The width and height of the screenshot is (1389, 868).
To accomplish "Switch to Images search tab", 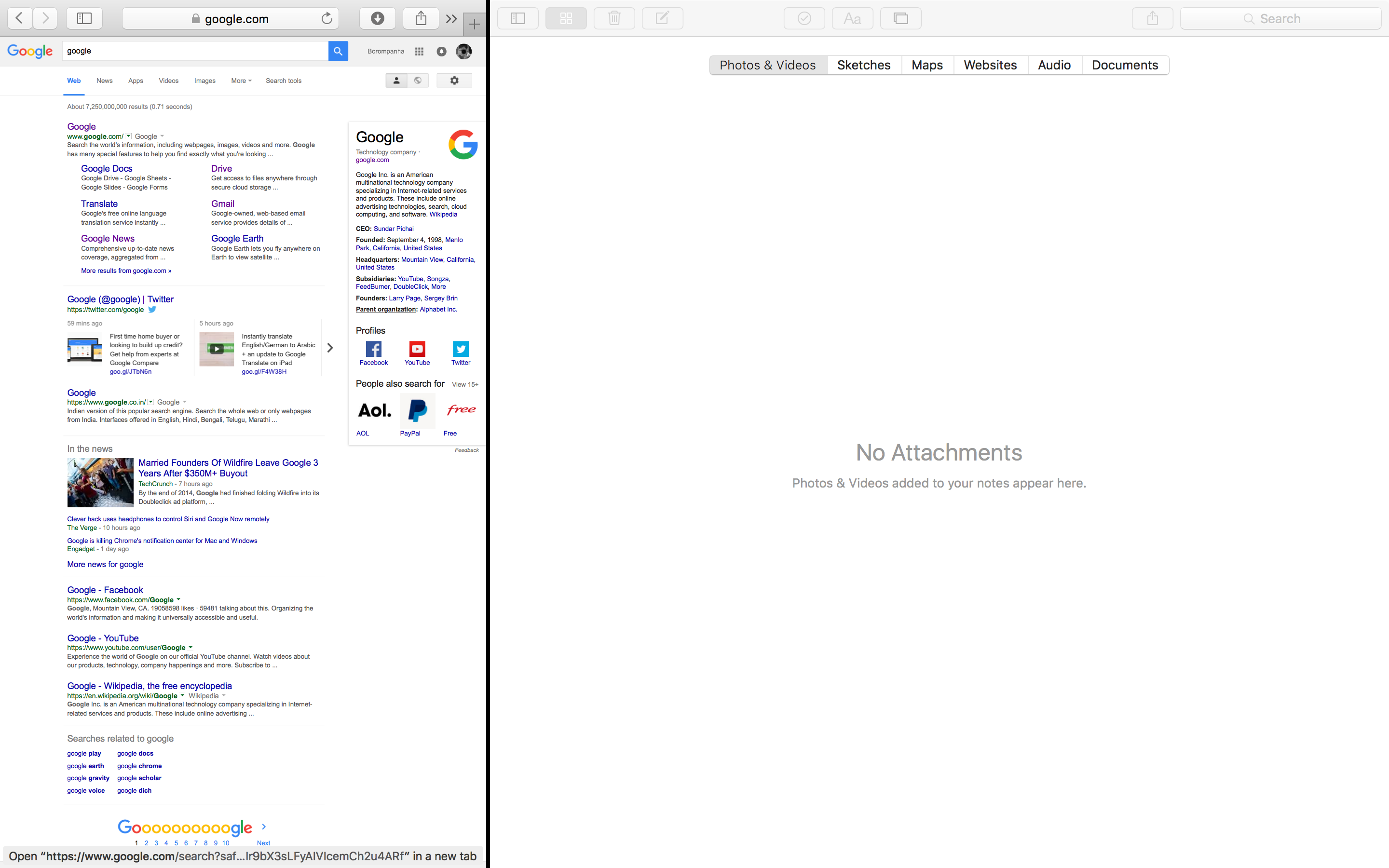I will tap(204, 81).
